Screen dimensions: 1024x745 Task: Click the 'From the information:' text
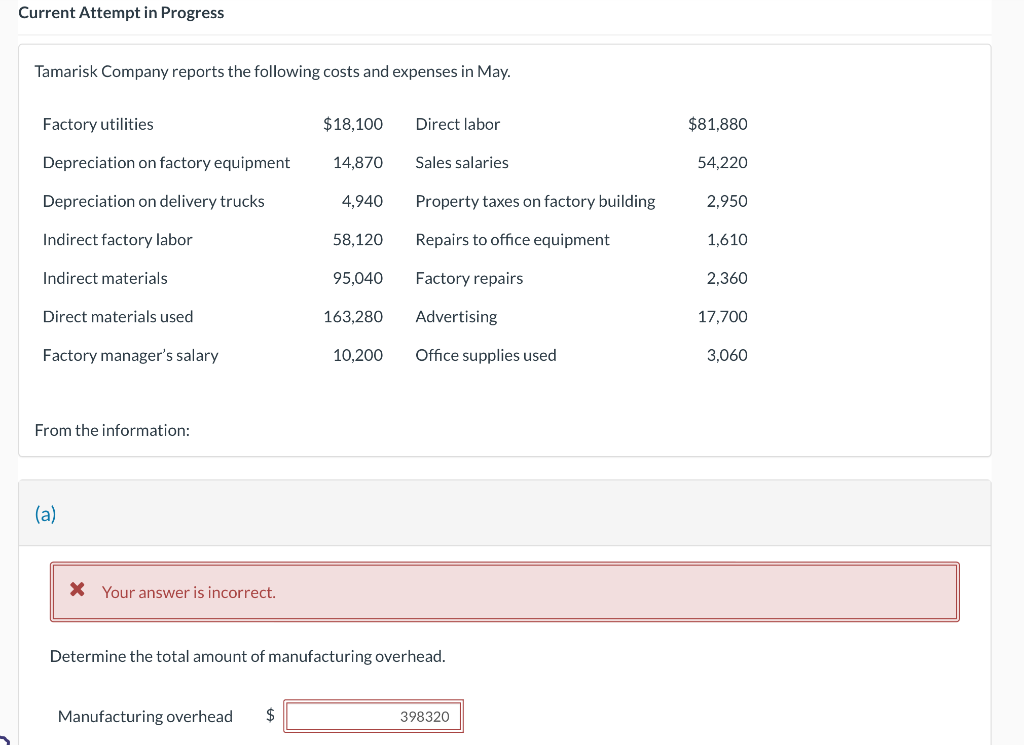(112, 430)
